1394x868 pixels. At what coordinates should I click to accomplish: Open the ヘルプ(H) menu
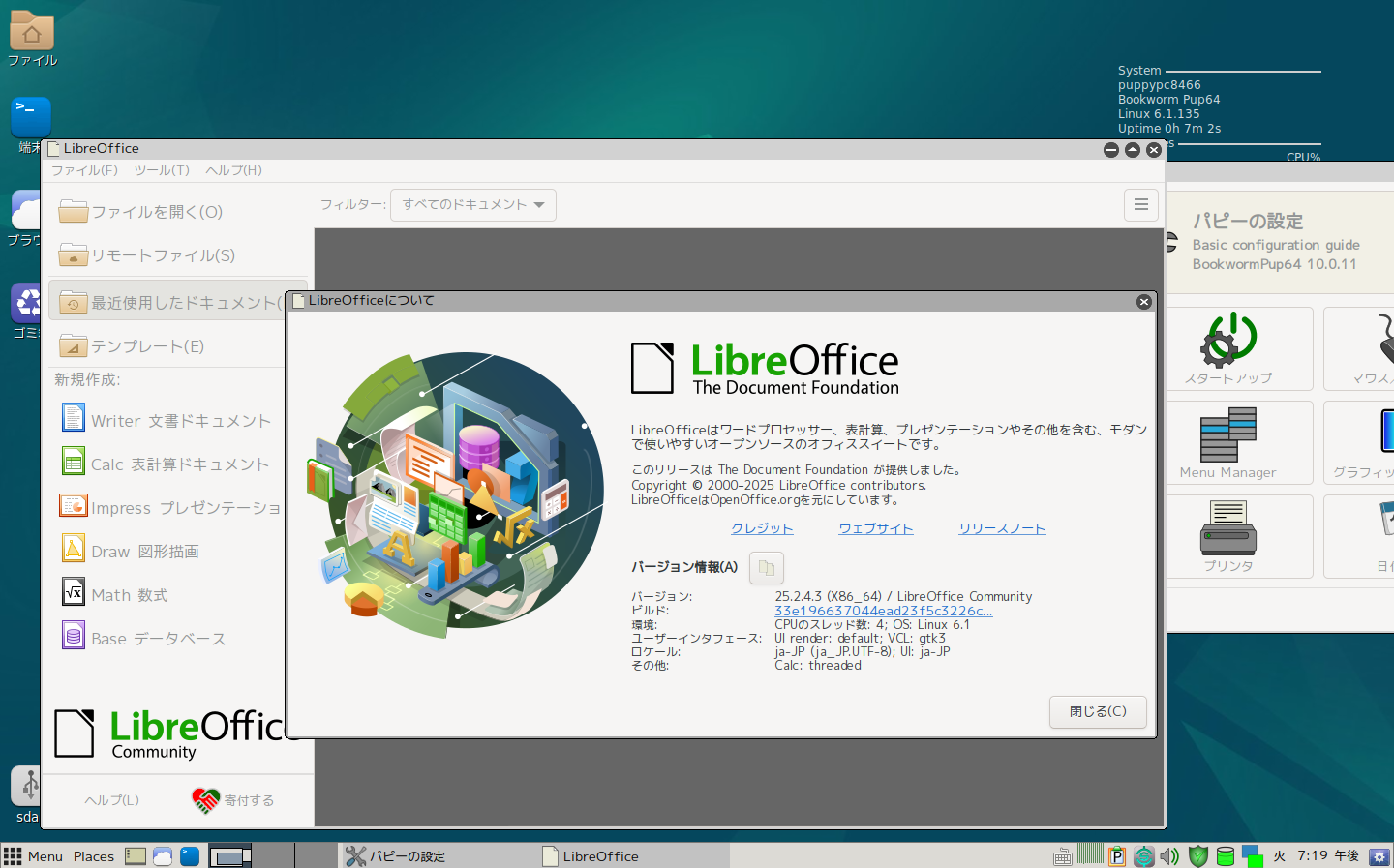coord(233,170)
